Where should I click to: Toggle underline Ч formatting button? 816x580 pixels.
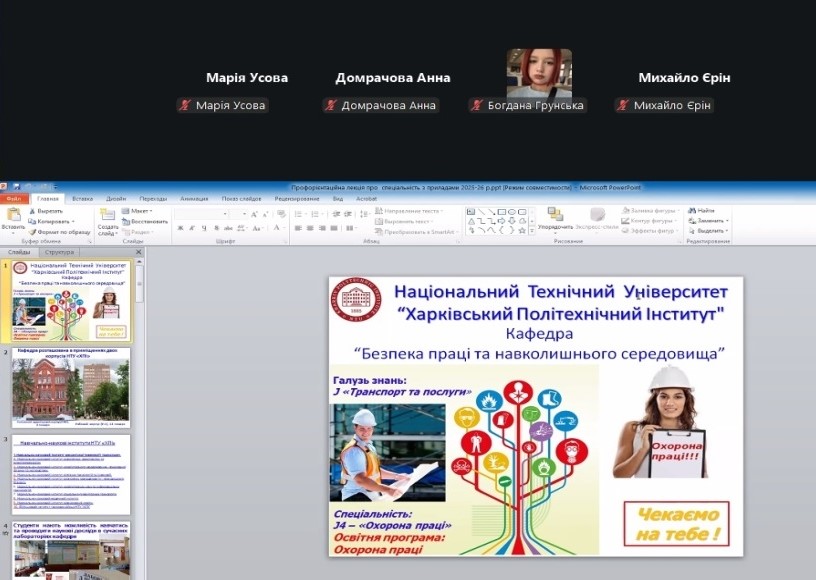pos(204,228)
